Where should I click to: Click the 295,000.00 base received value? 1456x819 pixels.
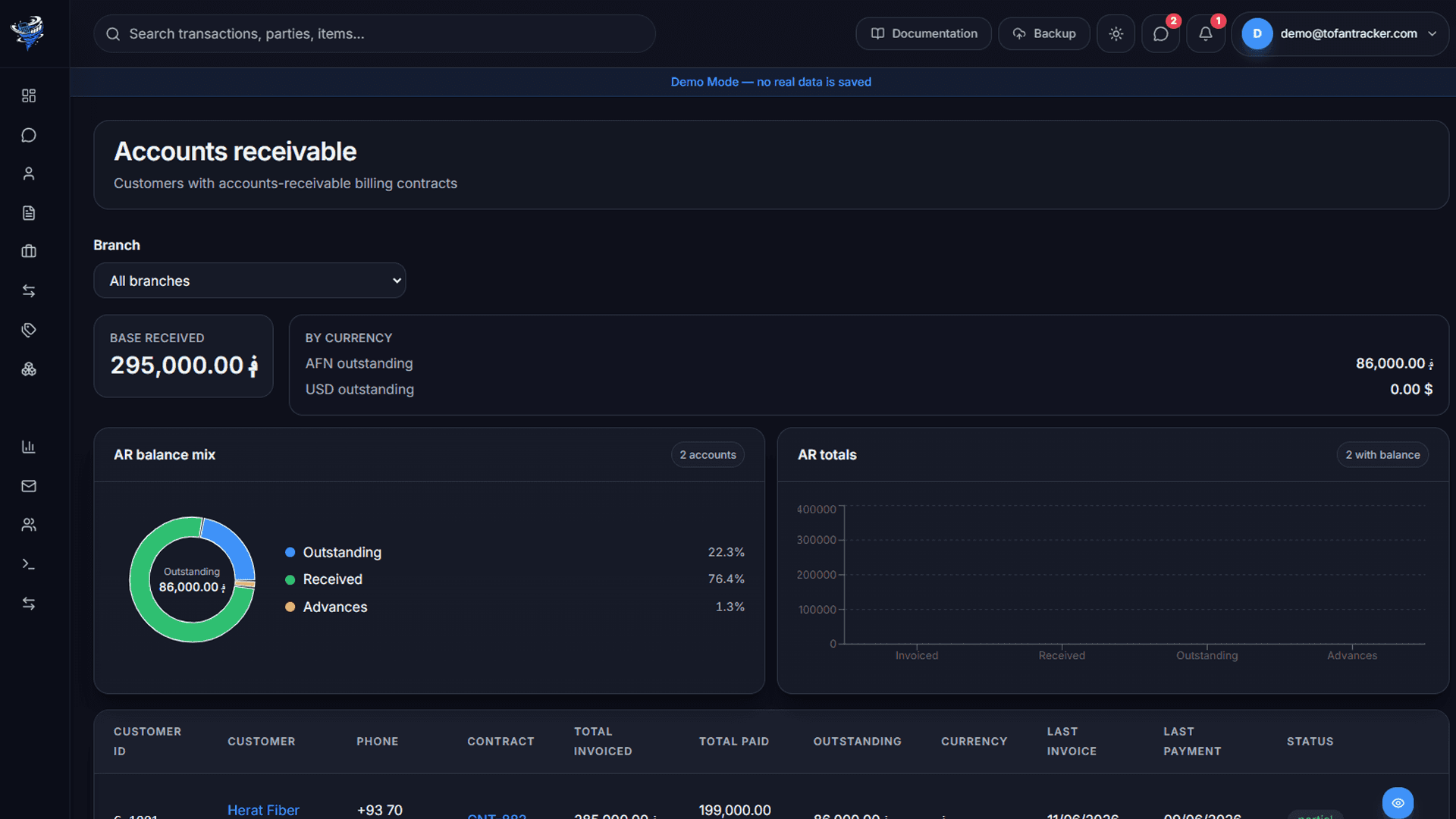click(184, 366)
